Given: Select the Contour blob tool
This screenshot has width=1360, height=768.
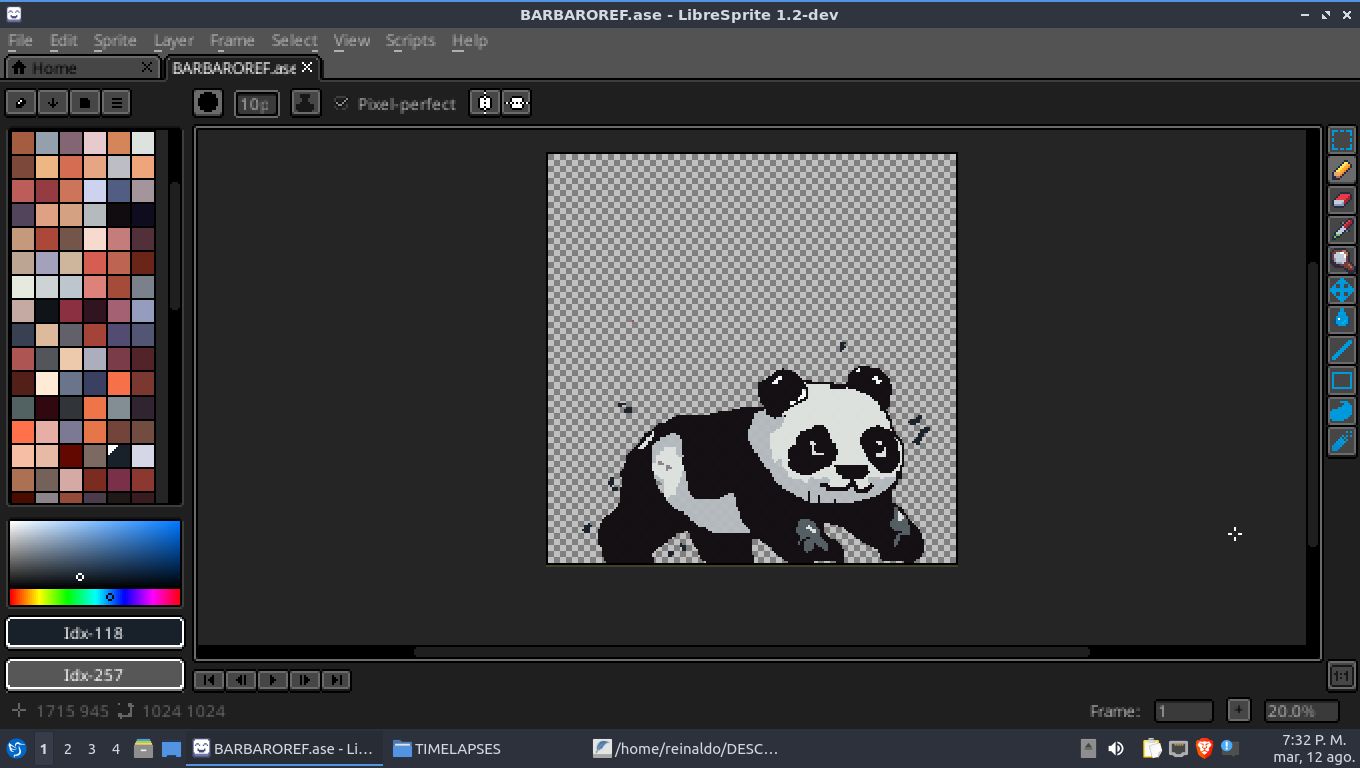Looking at the screenshot, I should point(1342,410).
